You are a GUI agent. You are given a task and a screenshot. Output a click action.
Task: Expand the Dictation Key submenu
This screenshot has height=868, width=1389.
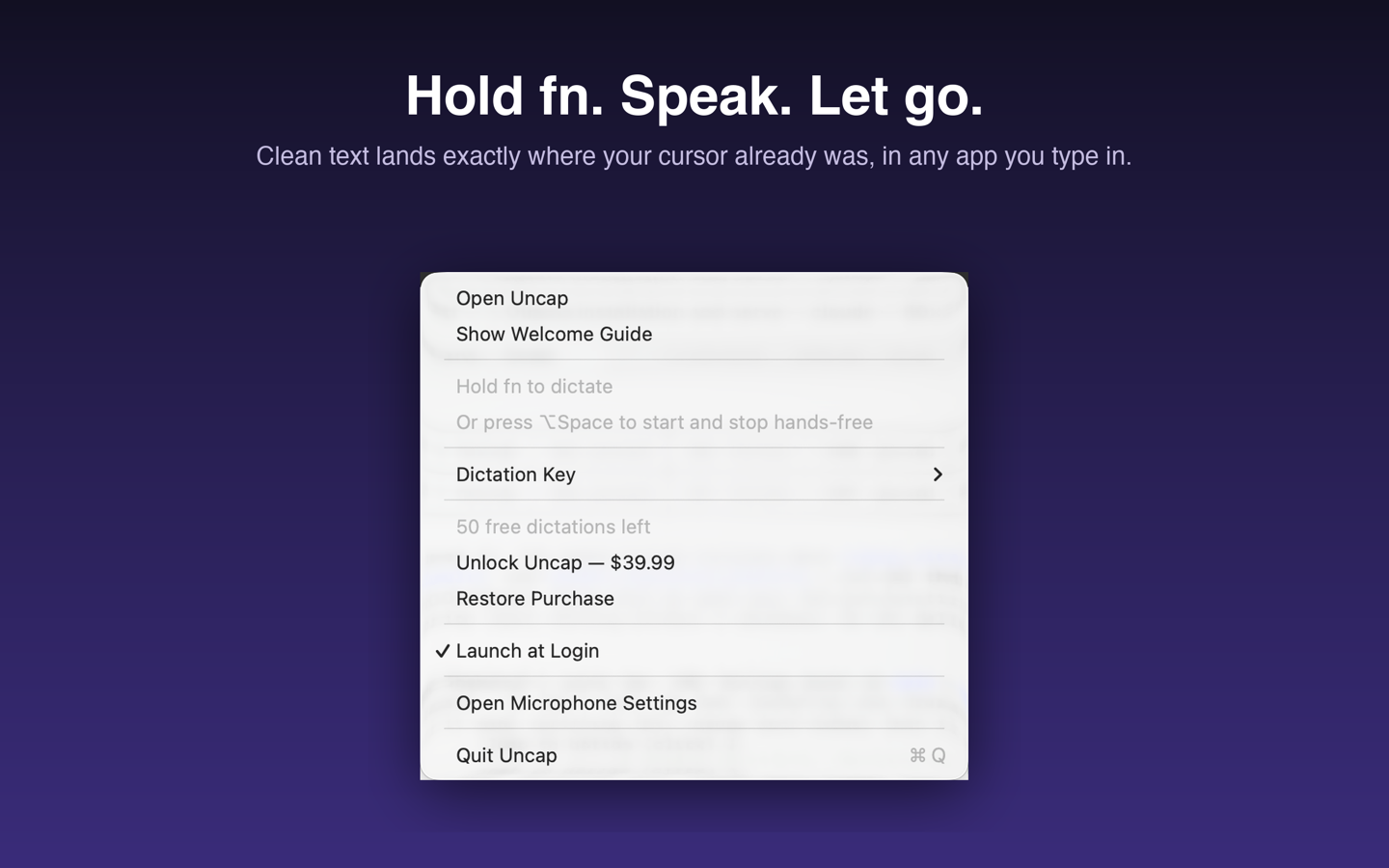click(x=694, y=475)
